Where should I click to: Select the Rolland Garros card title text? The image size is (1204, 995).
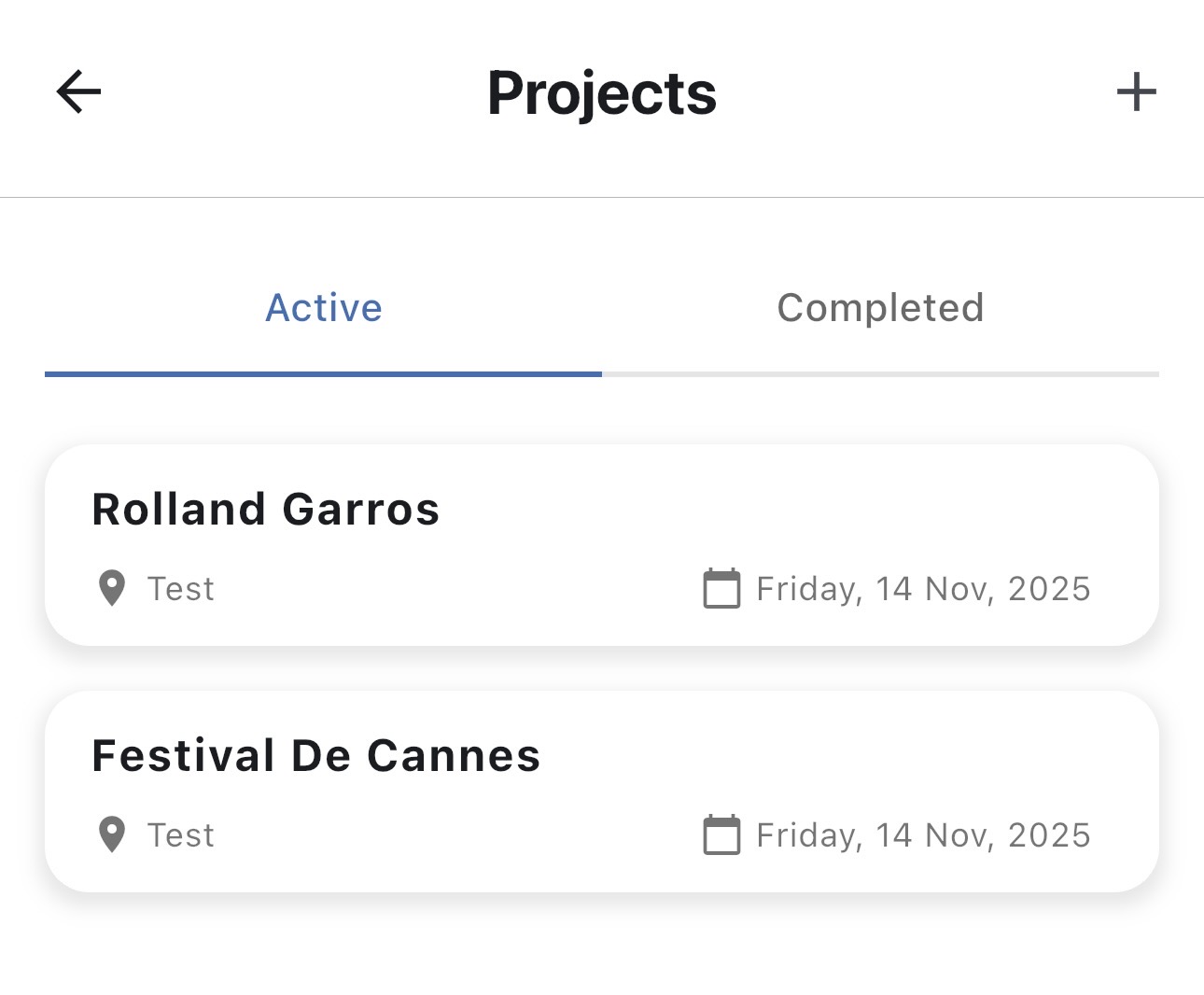[x=265, y=509]
